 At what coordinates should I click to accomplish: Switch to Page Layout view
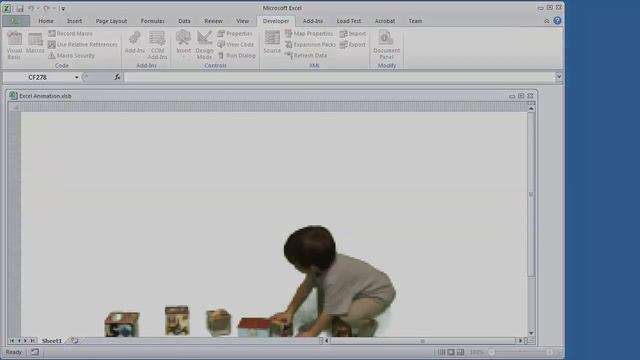coord(451,352)
